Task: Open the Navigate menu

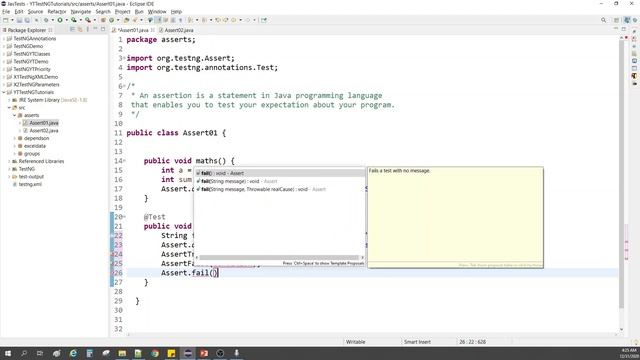Action: (81, 11)
